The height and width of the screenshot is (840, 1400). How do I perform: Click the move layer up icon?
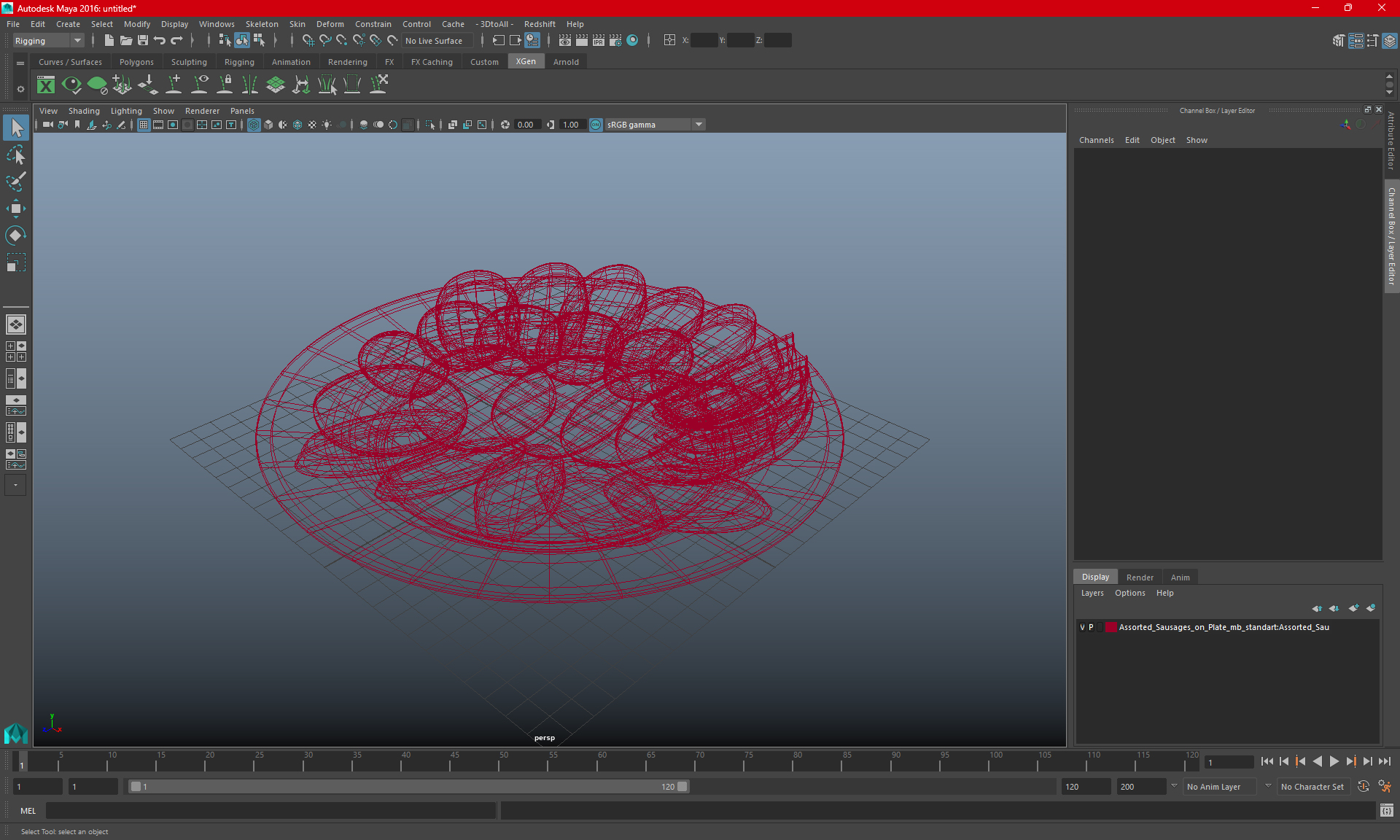[x=1317, y=608]
